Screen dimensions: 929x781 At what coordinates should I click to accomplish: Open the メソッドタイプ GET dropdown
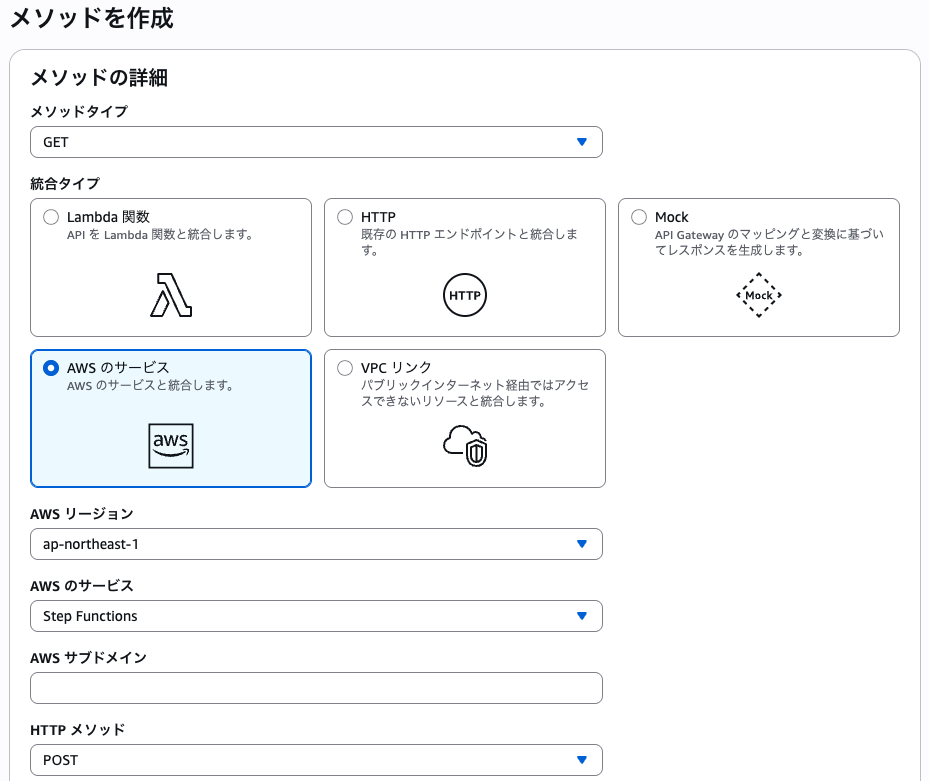tap(316, 142)
